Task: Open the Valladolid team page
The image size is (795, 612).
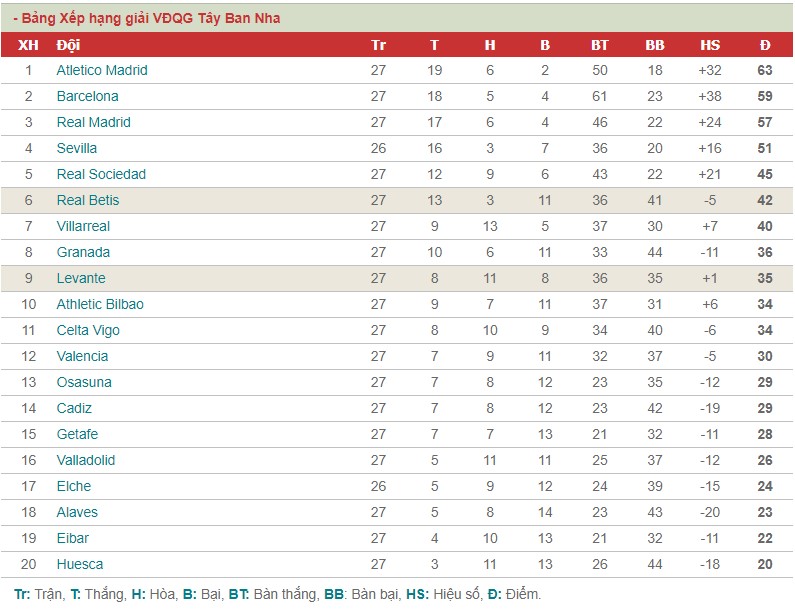Action: coord(86,460)
